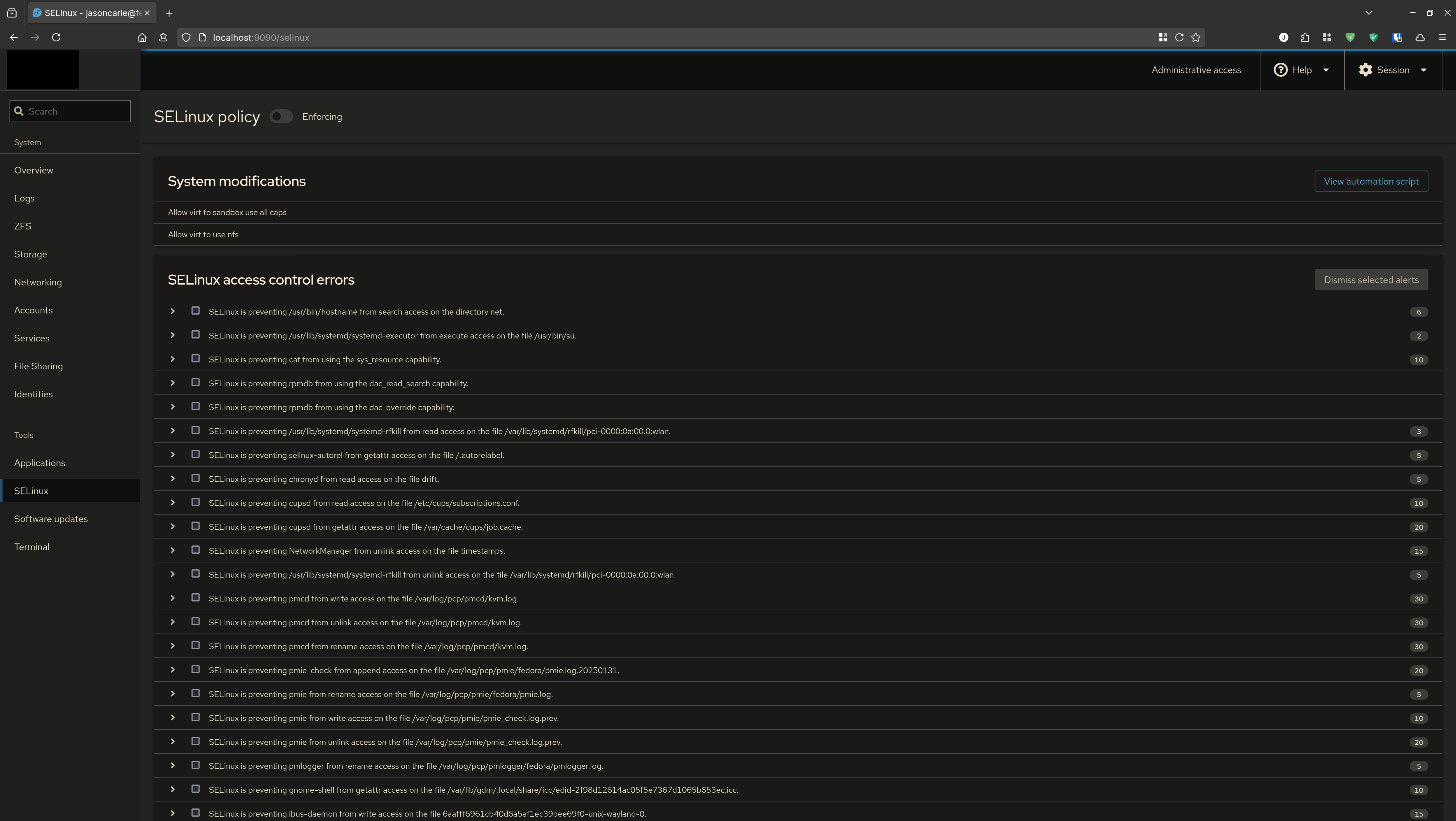Tick NetworkManager timestamps alert checkbox
Image resolution: width=1456 pixels, height=821 pixels.
tap(196, 550)
